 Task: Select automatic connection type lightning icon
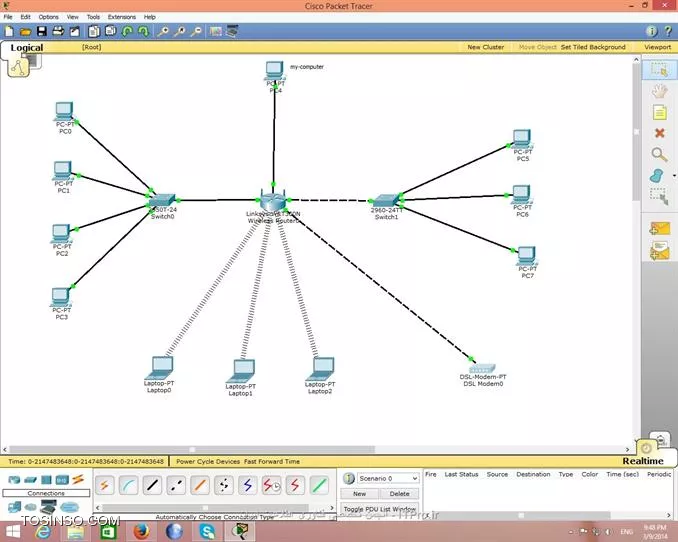(104, 485)
